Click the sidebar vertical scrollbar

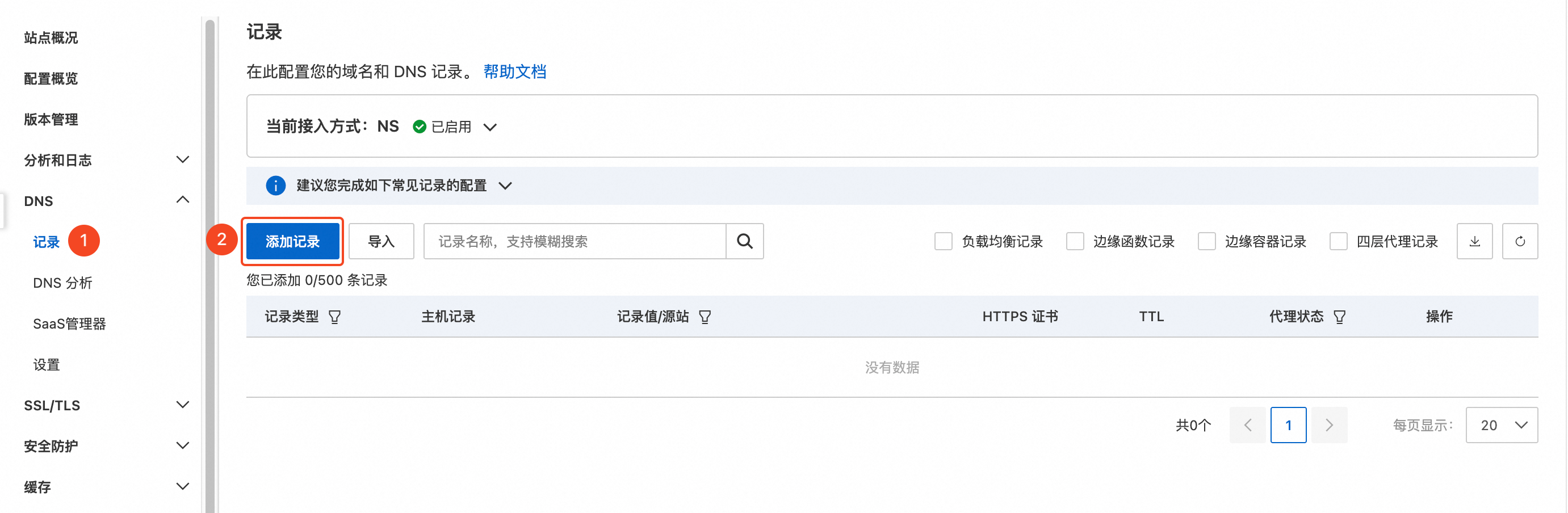[210, 266]
